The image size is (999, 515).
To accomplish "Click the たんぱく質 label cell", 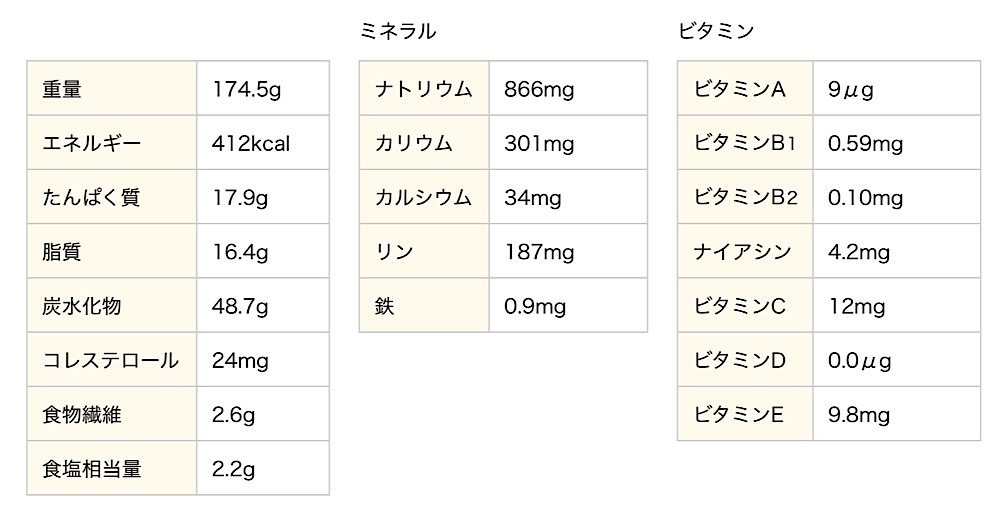I will (x=111, y=197).
